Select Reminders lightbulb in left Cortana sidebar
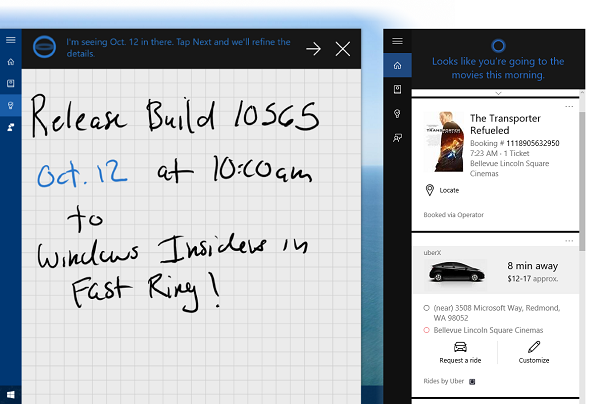The width and height of the screenshot is (600, 404). pyautogui.click(x=11, y=106)
